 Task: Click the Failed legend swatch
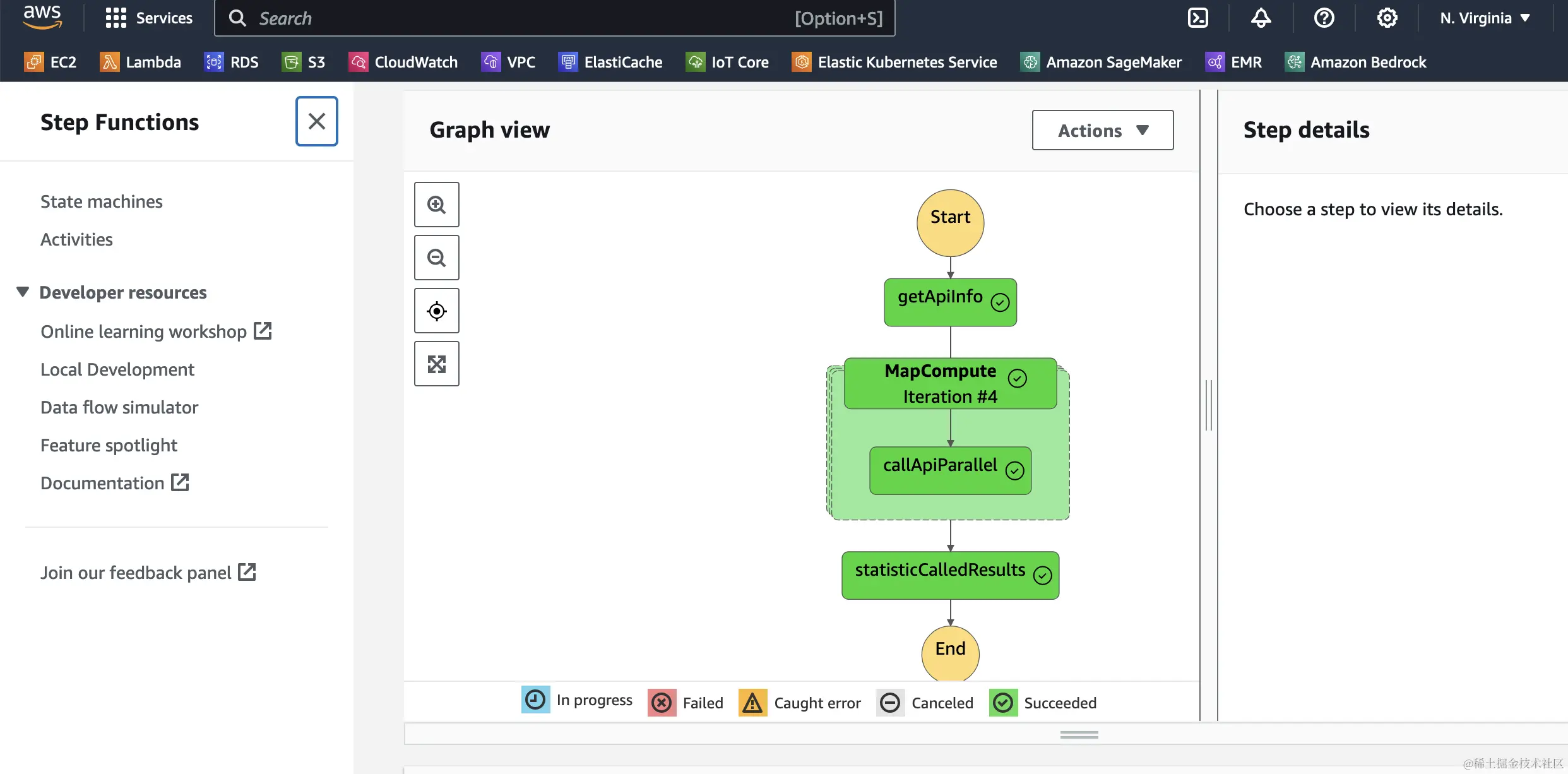pyautogui.click(x=662, y=703)
